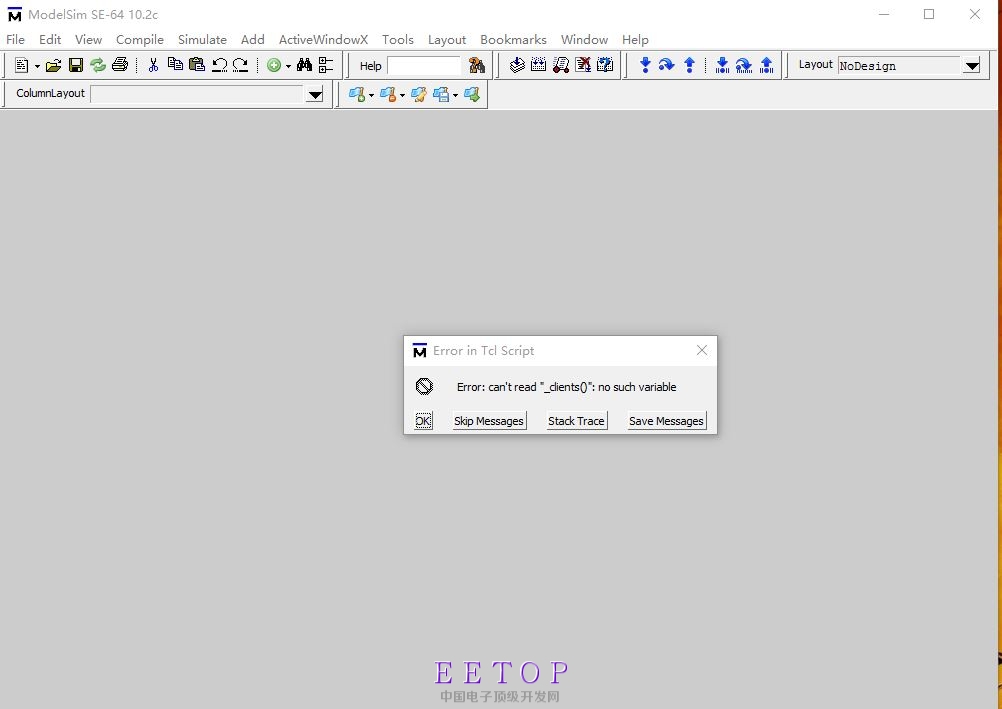Click the Undo icon
Screen dimensions: 1002x709
click(x=219, y=65)
